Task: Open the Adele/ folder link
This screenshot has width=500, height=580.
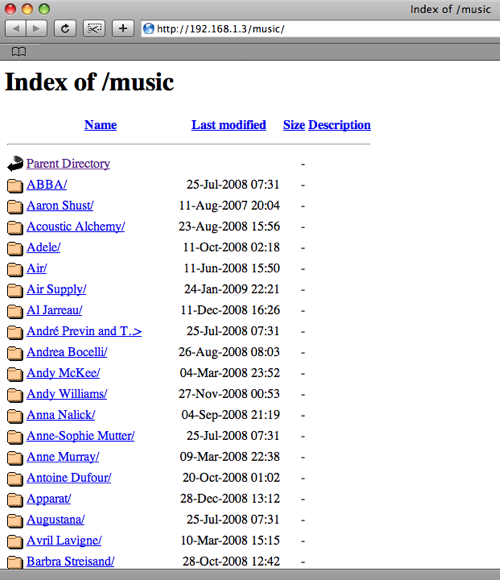Action: coord(43,247)
